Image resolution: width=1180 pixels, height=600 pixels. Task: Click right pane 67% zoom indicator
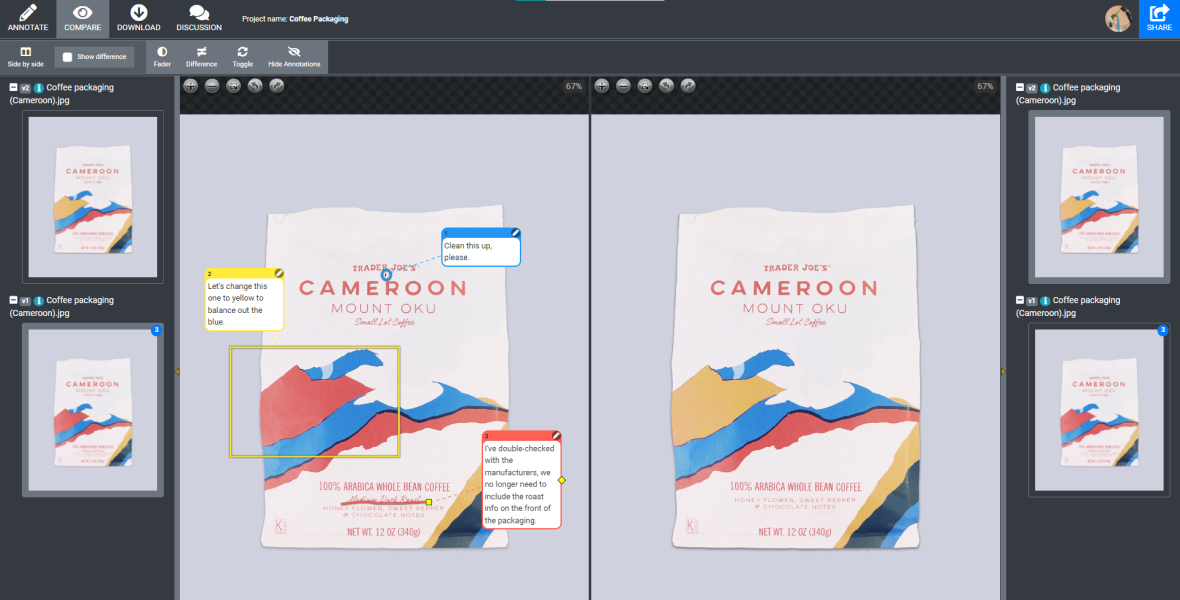click(x=984, y=87)
